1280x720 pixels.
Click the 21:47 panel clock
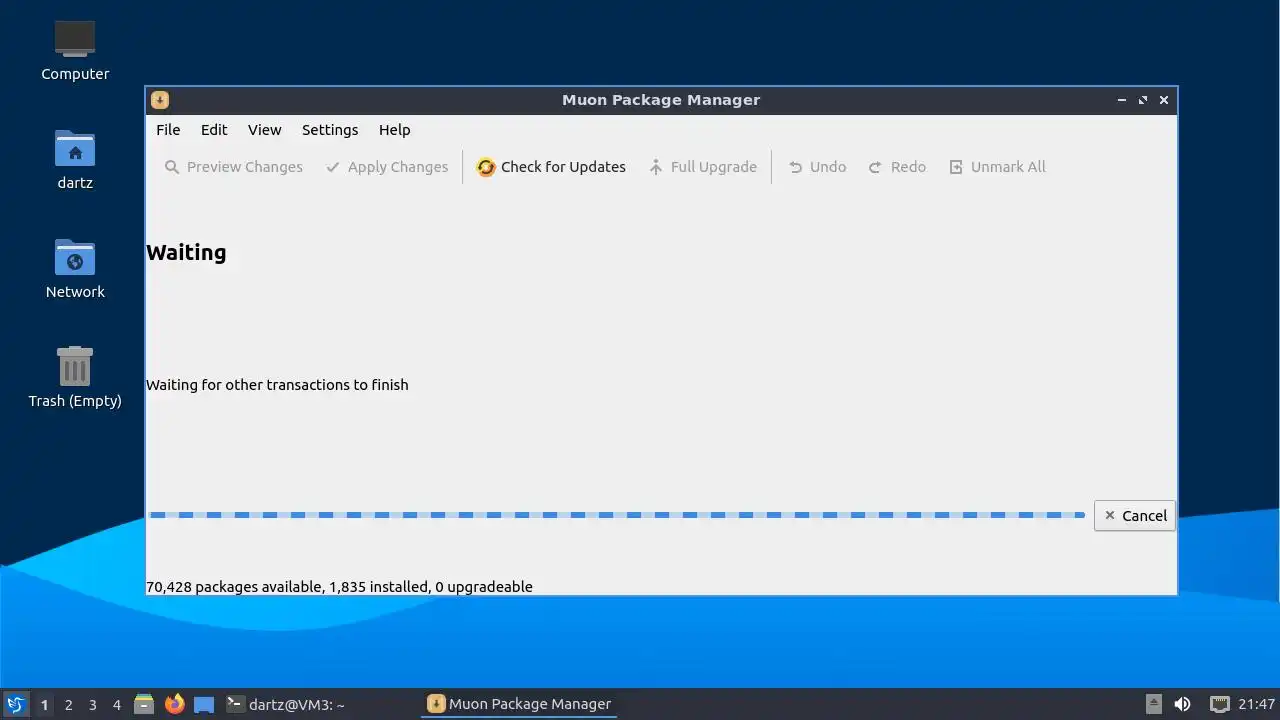(1256, 704)
